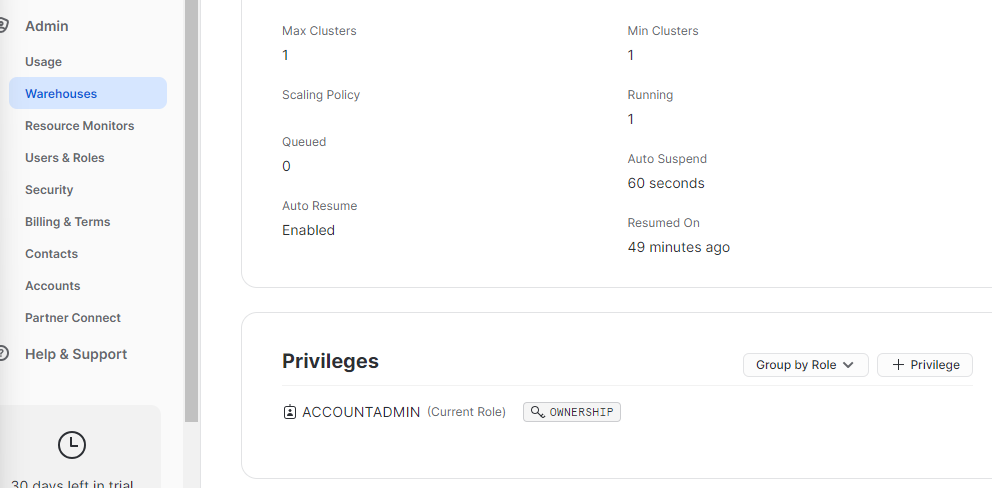
Task: Open the Contacts page
Action: coord(51,253)
